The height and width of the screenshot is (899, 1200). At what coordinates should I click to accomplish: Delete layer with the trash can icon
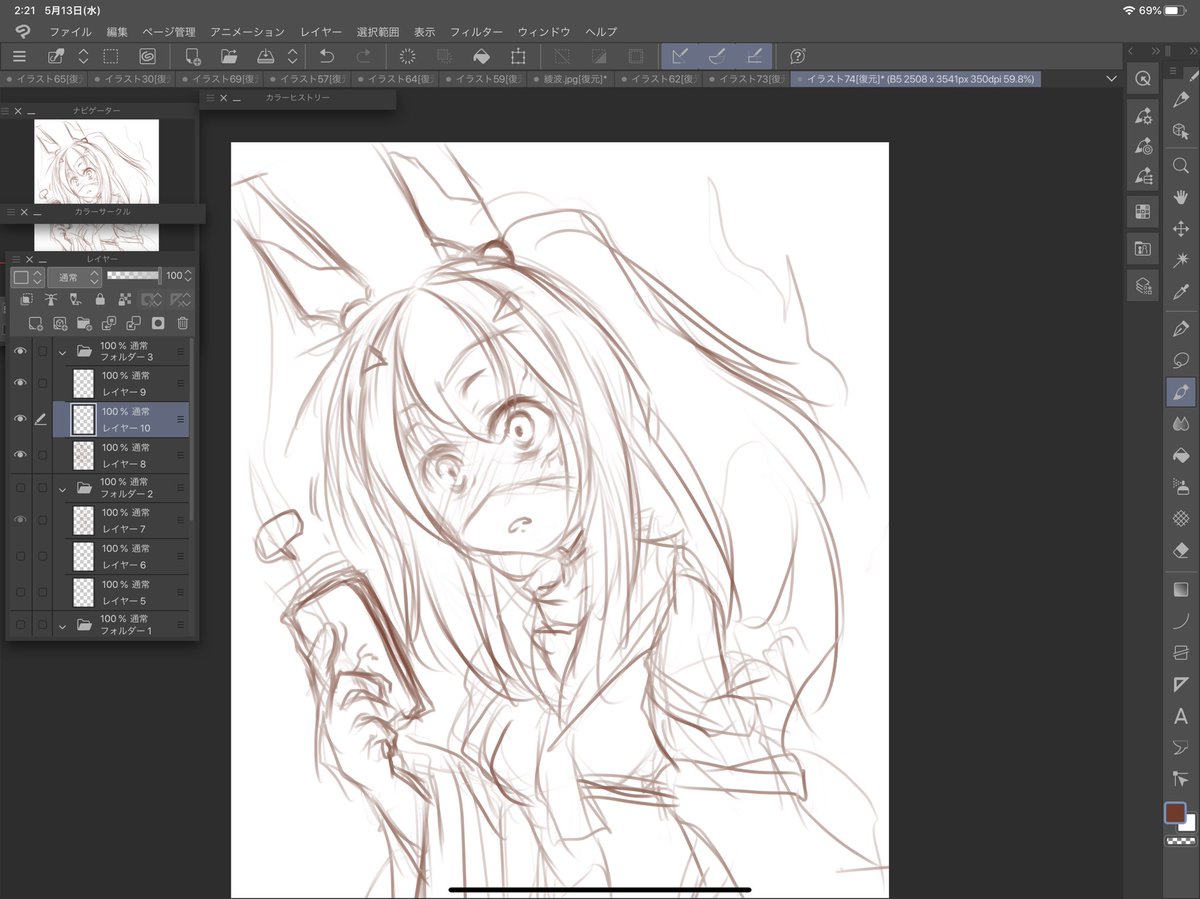pos(182,323)
